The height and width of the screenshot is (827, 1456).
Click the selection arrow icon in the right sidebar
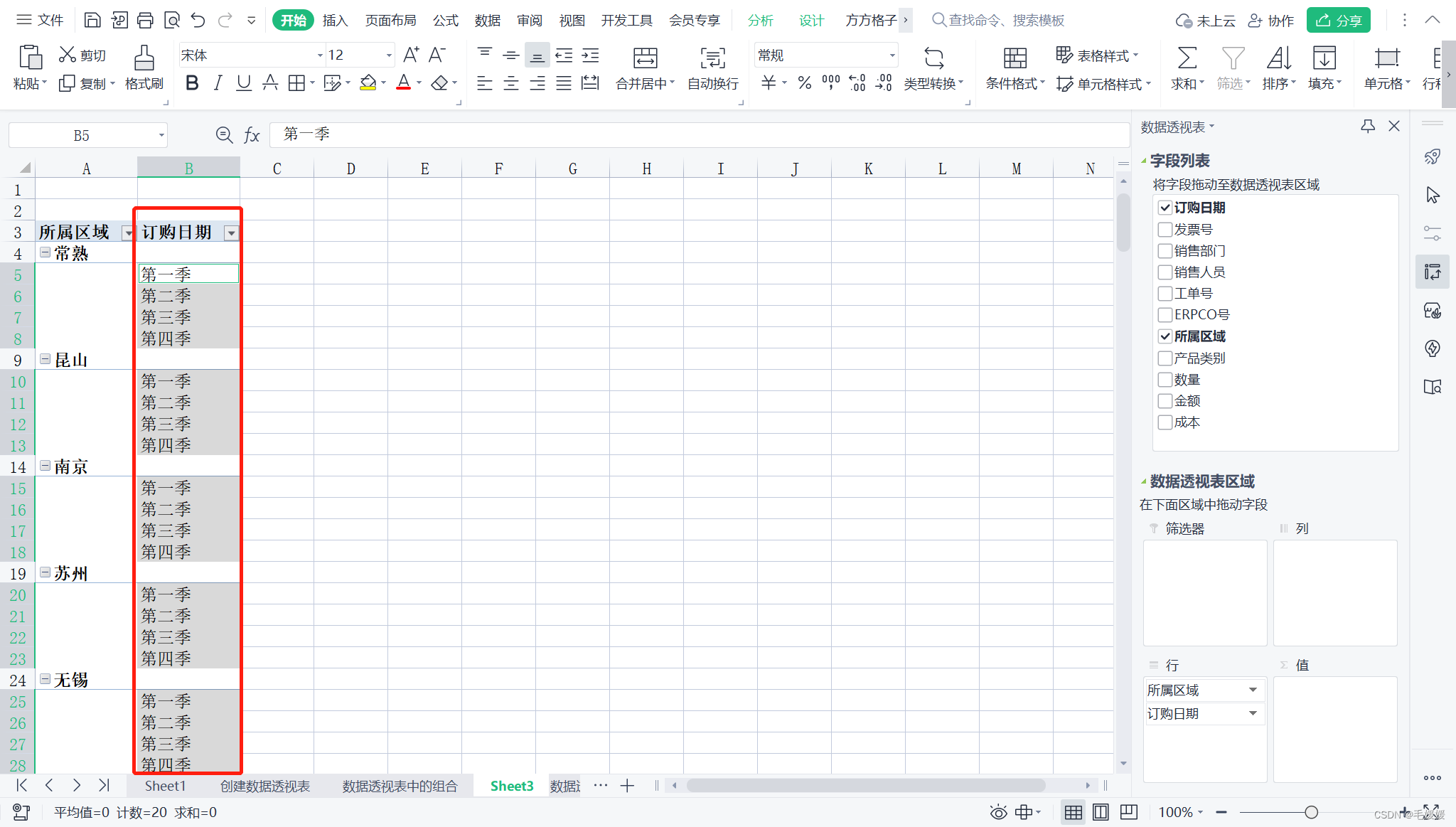[1433, 195]
